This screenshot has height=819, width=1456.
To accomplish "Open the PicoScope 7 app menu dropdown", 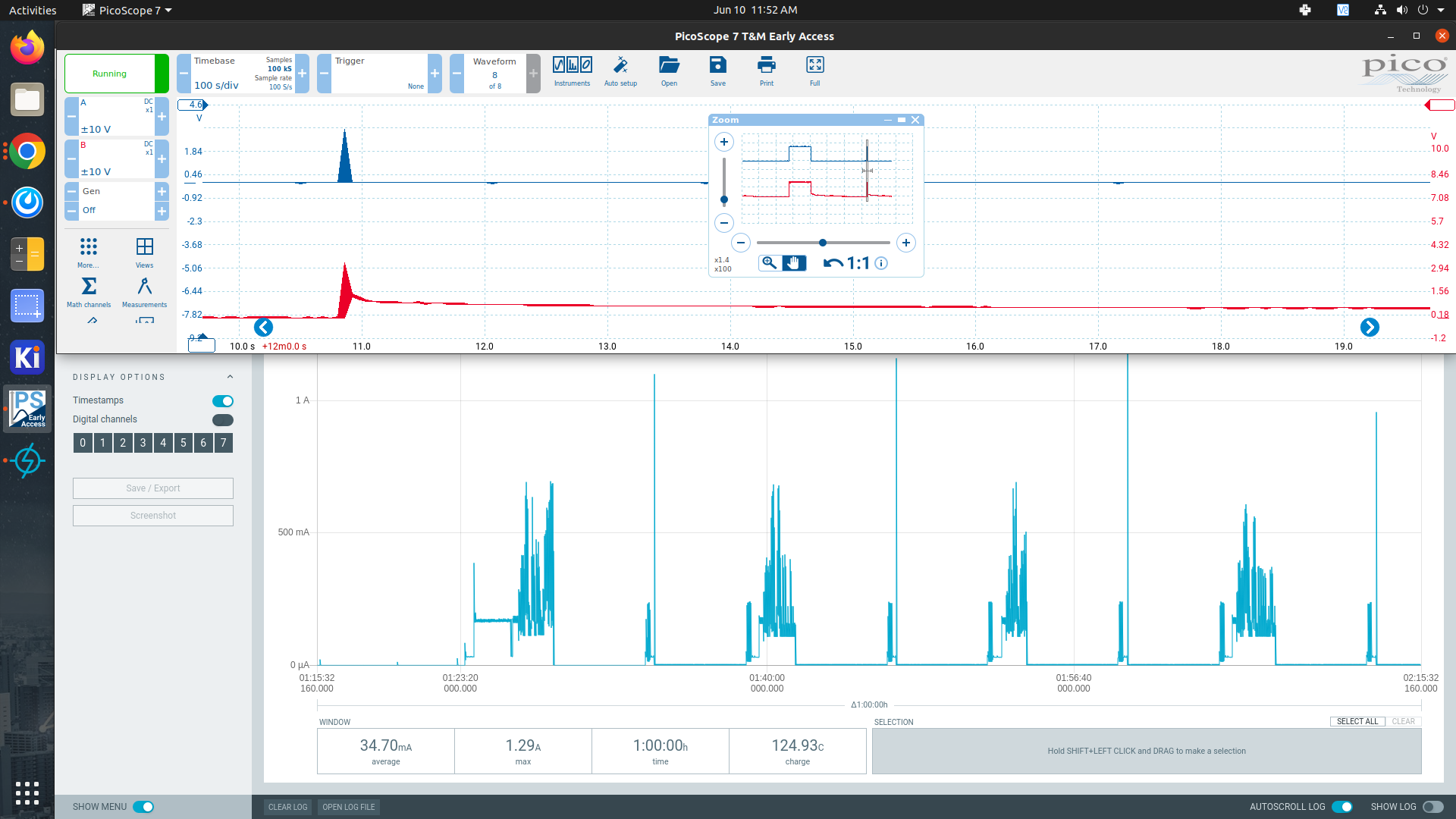I will (x=127, y=10).
